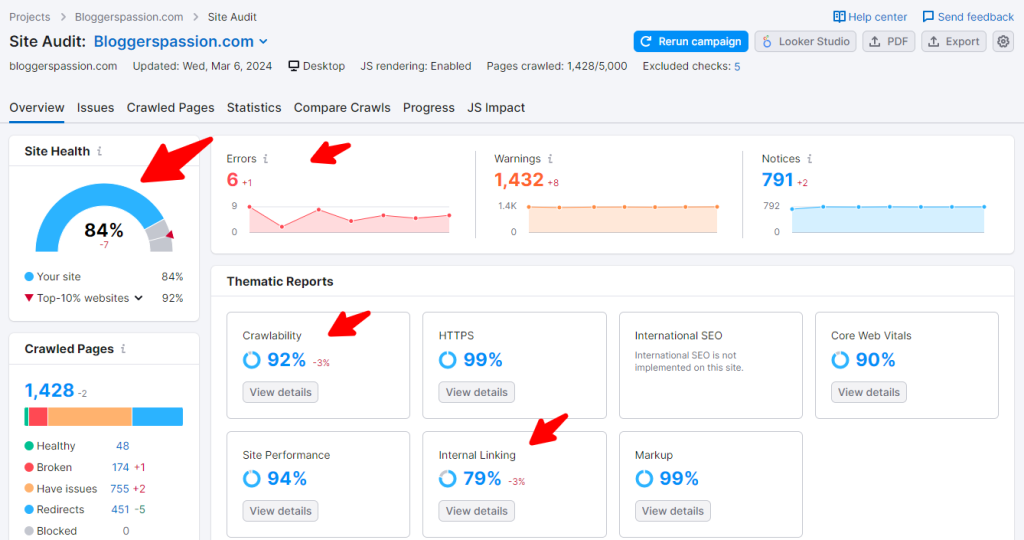Open the Issues tab
This screenshot has height=540, width=1024.
tap(95, 108)
